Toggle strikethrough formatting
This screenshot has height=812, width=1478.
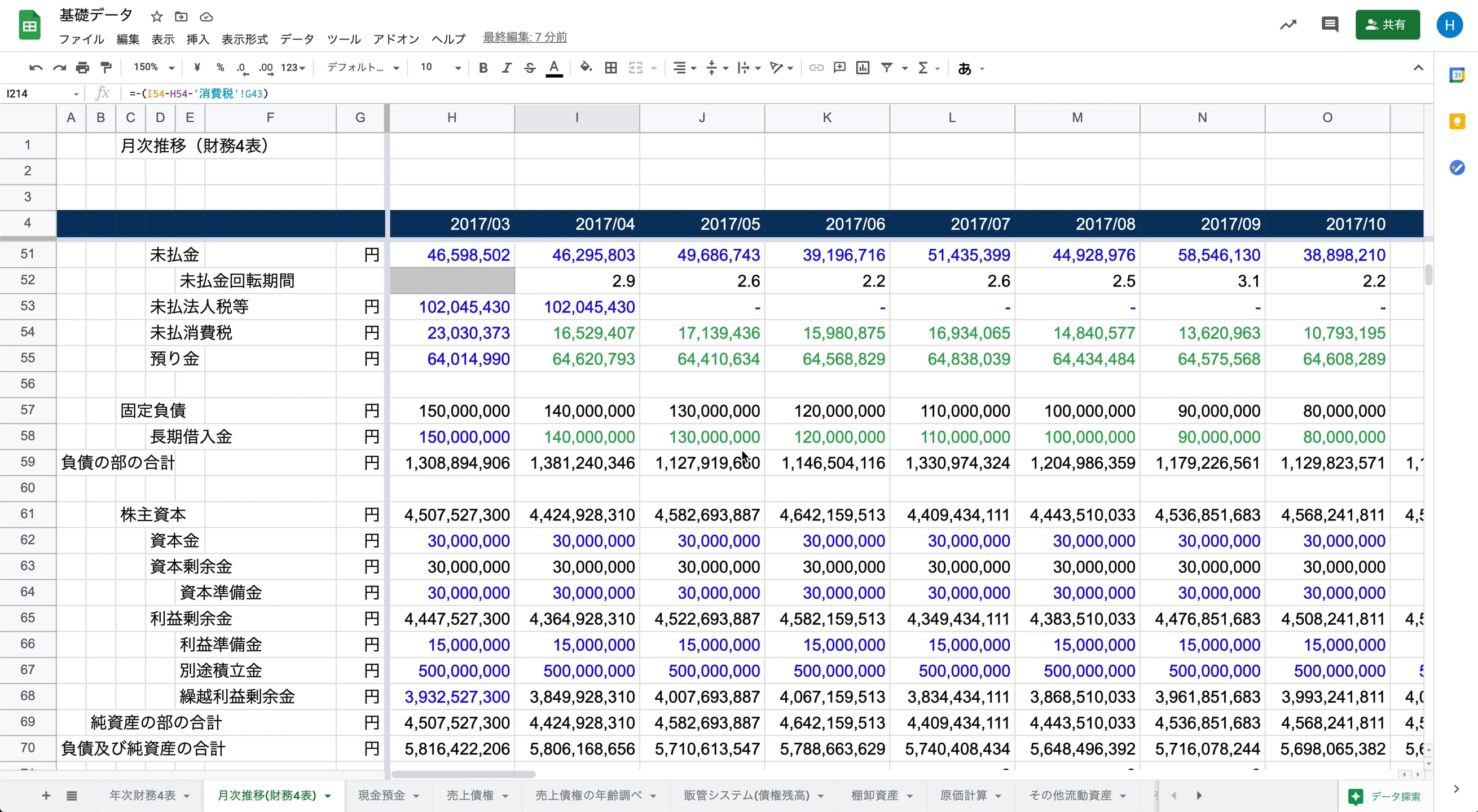(x=530, y=68)
